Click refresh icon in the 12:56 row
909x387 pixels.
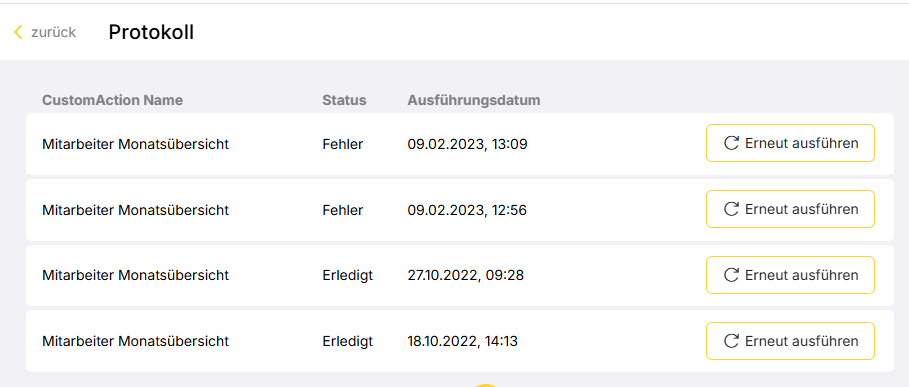coord(732,209)
